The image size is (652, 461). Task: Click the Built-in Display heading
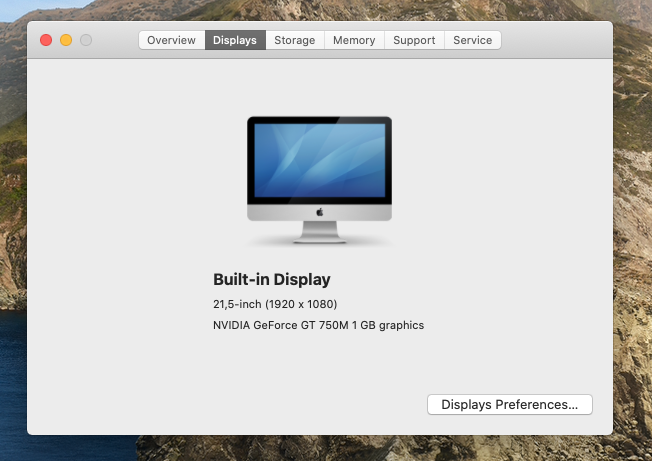coord(272,279)
